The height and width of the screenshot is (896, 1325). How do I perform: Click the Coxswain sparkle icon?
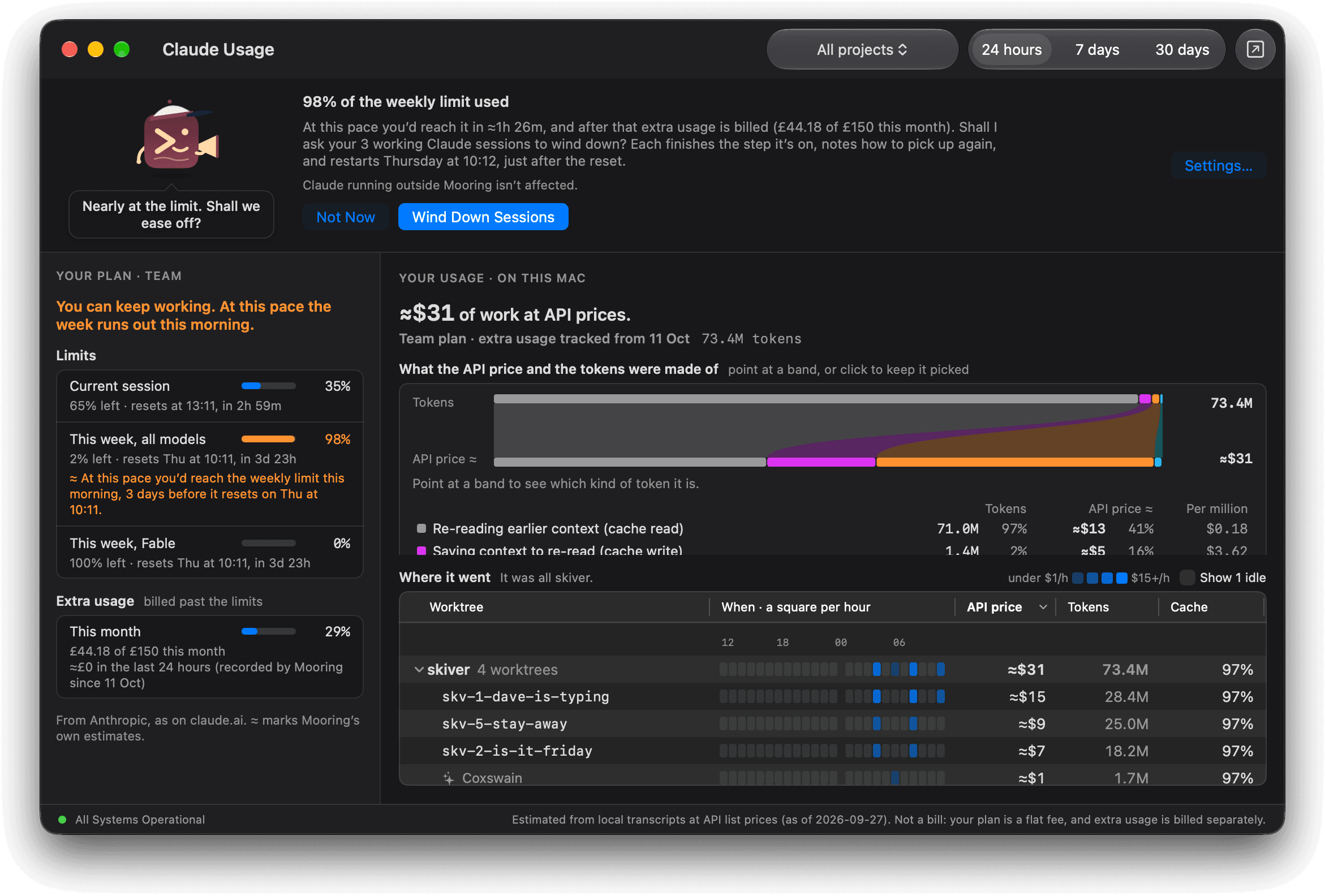pos(449,777)
